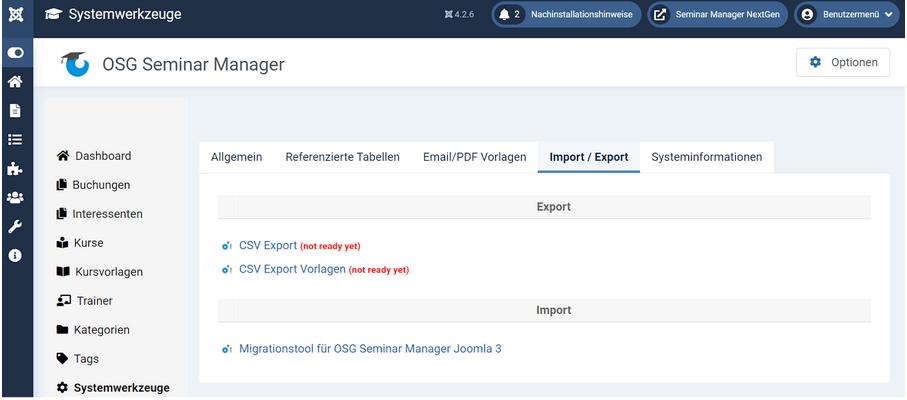The height and width of the screenshot is (400, 907).
Task: Expand the Benutzermenü dropdown
Action: [848, 15]
